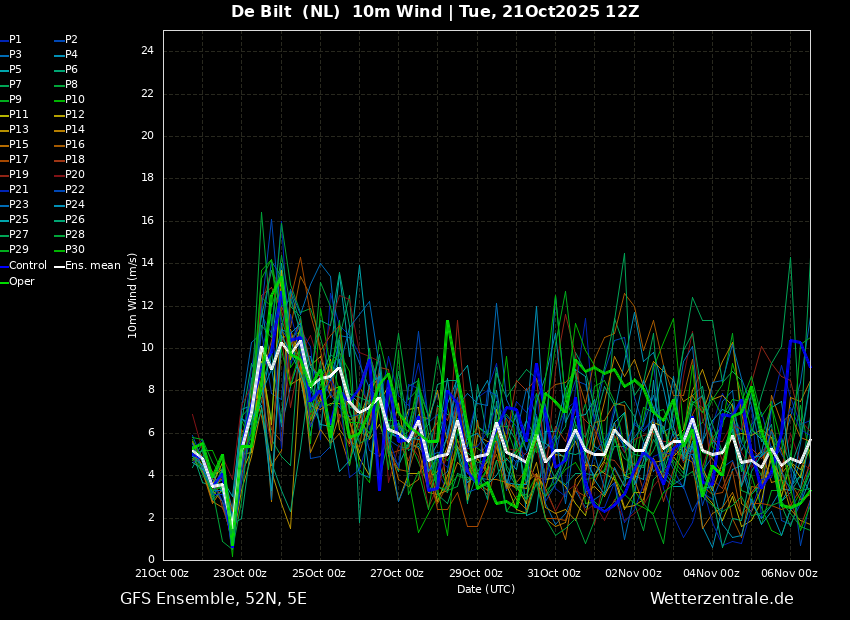Screen dimensions: 850x620
Task: Select the 29Oct 00z date tick
Action: [x=476, y=574]
